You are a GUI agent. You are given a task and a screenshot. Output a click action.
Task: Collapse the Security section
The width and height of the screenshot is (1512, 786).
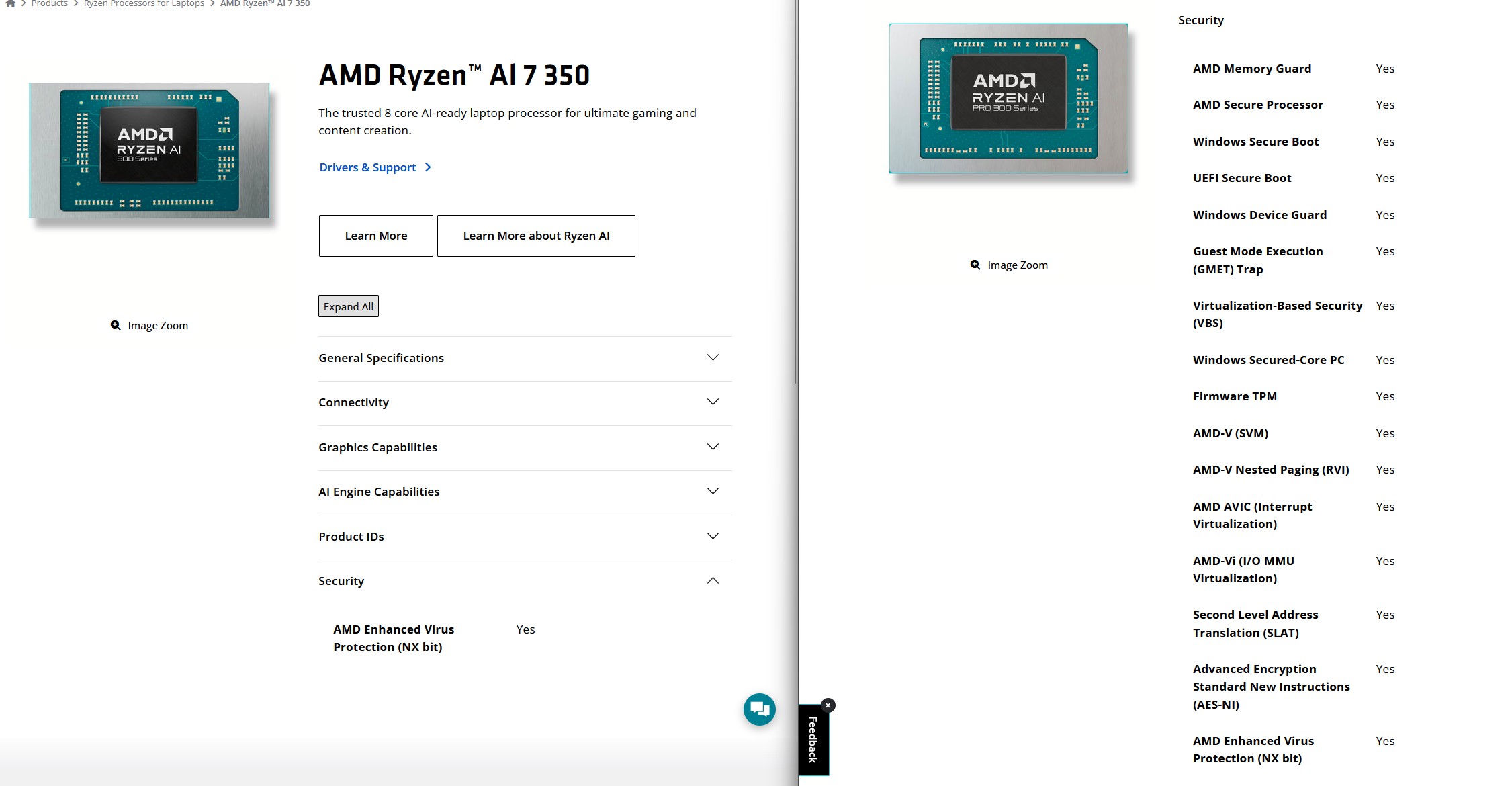pyautogui.click(x=525, y=581)
